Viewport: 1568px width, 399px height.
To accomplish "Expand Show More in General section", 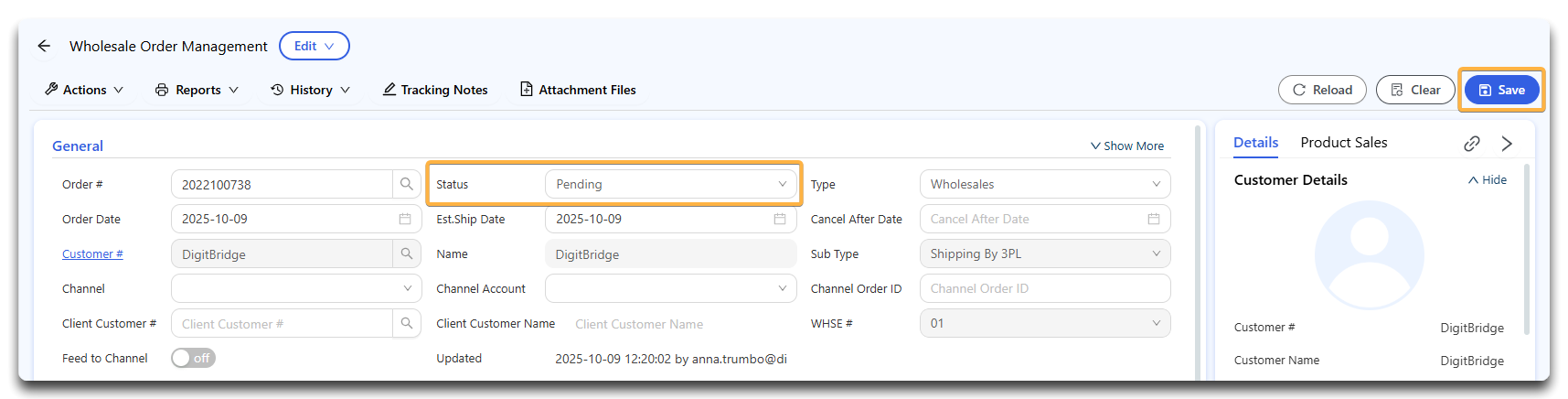I will point(1126,146).
